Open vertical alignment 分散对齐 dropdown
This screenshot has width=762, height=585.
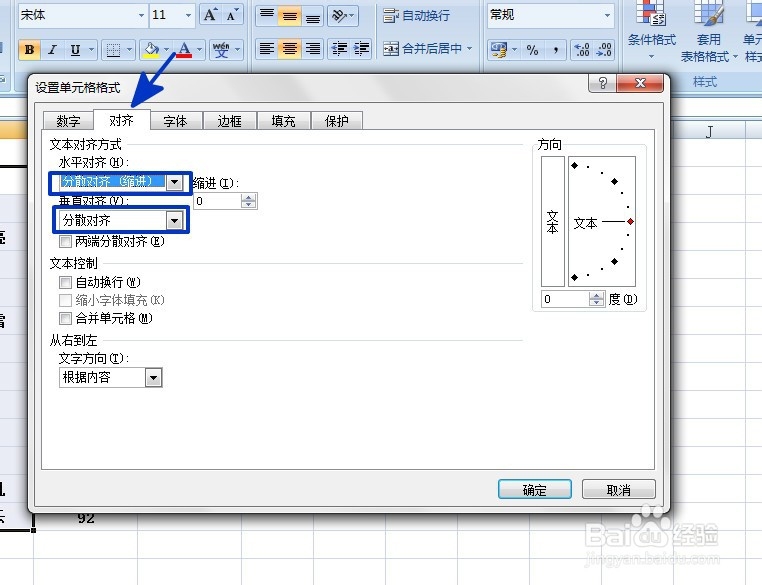174,221
